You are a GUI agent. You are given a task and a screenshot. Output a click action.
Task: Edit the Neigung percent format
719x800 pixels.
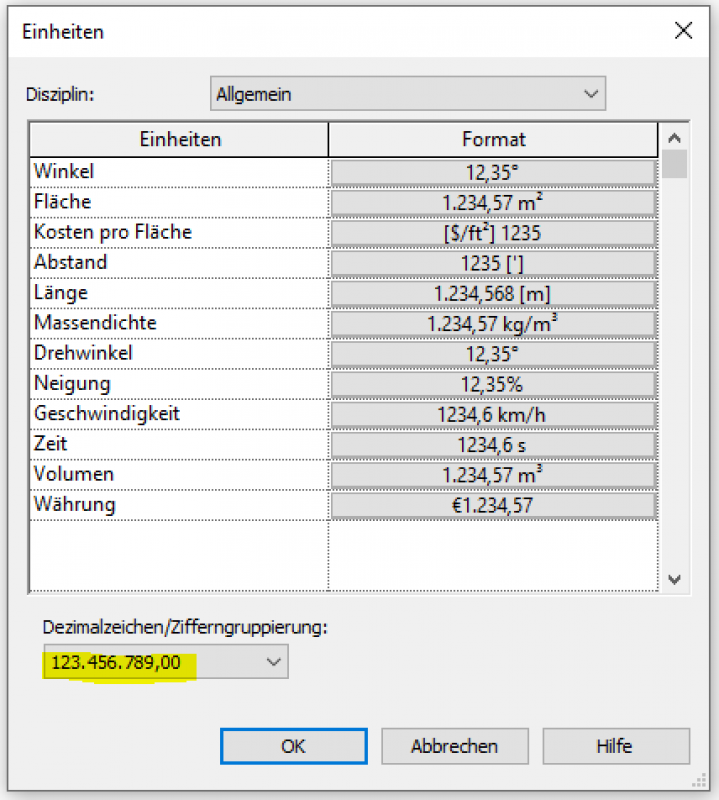click(493, 384)
